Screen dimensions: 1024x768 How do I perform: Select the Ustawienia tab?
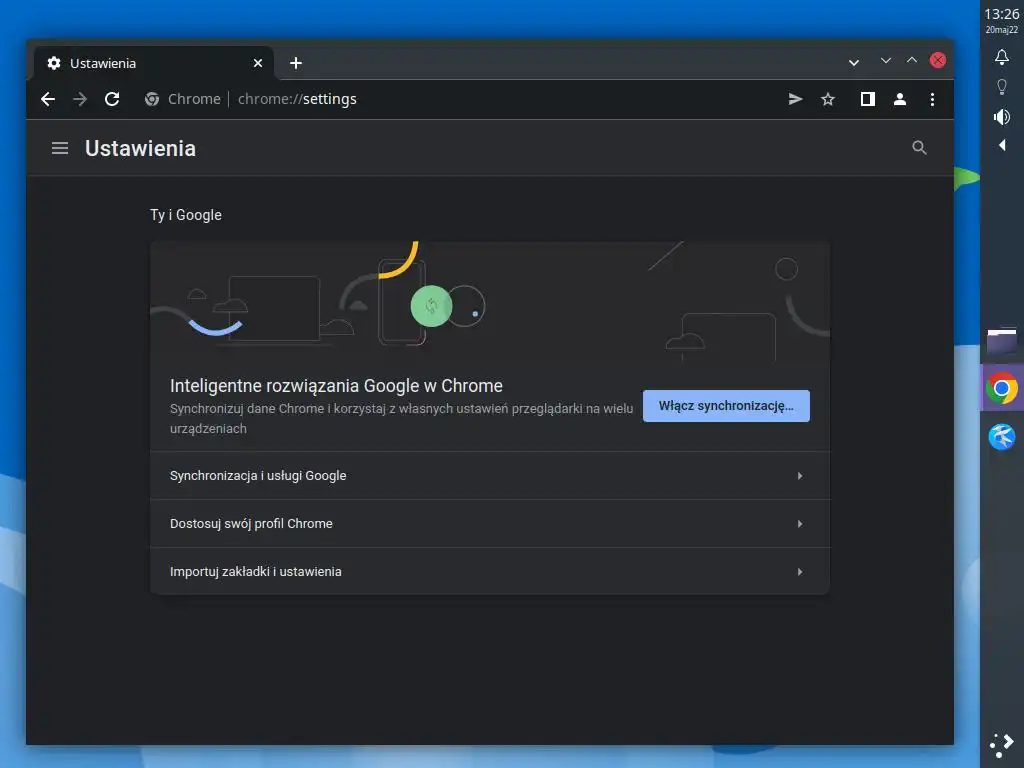coord(154,63)
